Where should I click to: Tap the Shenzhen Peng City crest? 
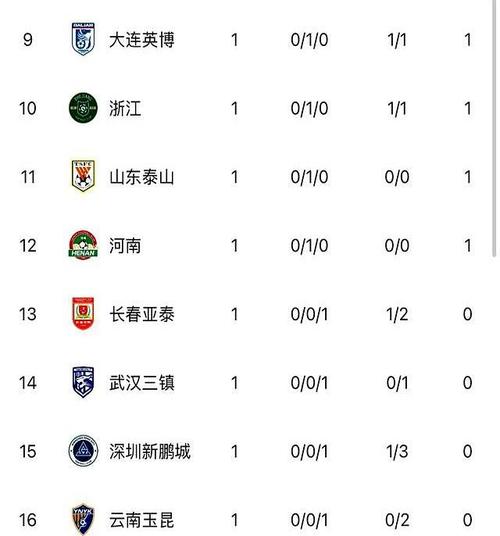[83, 451]
